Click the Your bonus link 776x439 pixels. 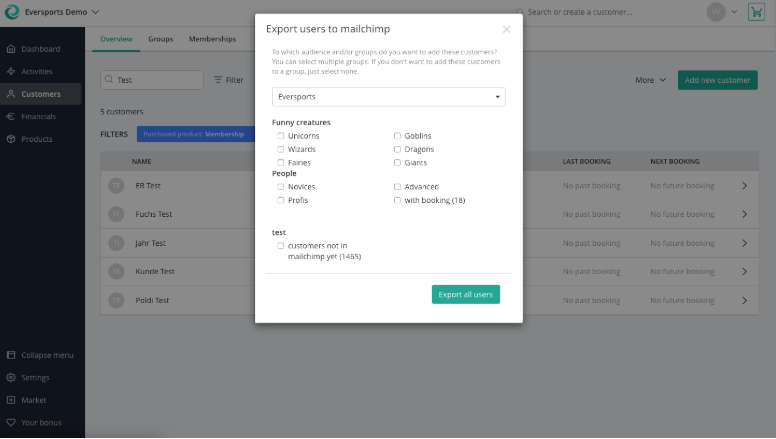coord(41,423)
